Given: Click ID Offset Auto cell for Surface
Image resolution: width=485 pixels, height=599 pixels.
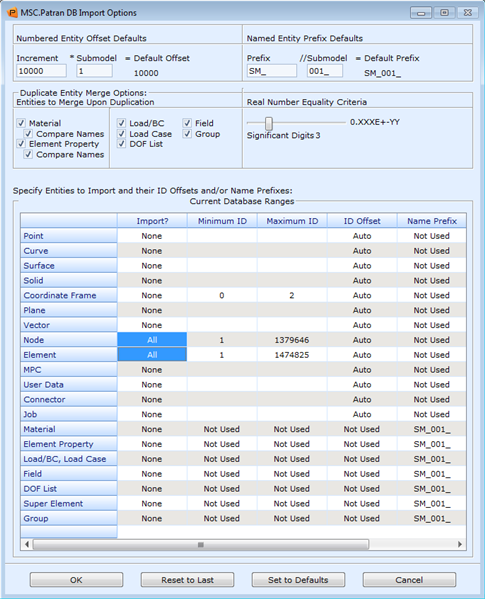Looking at the screenshot, I should click(x=362, y=266).
